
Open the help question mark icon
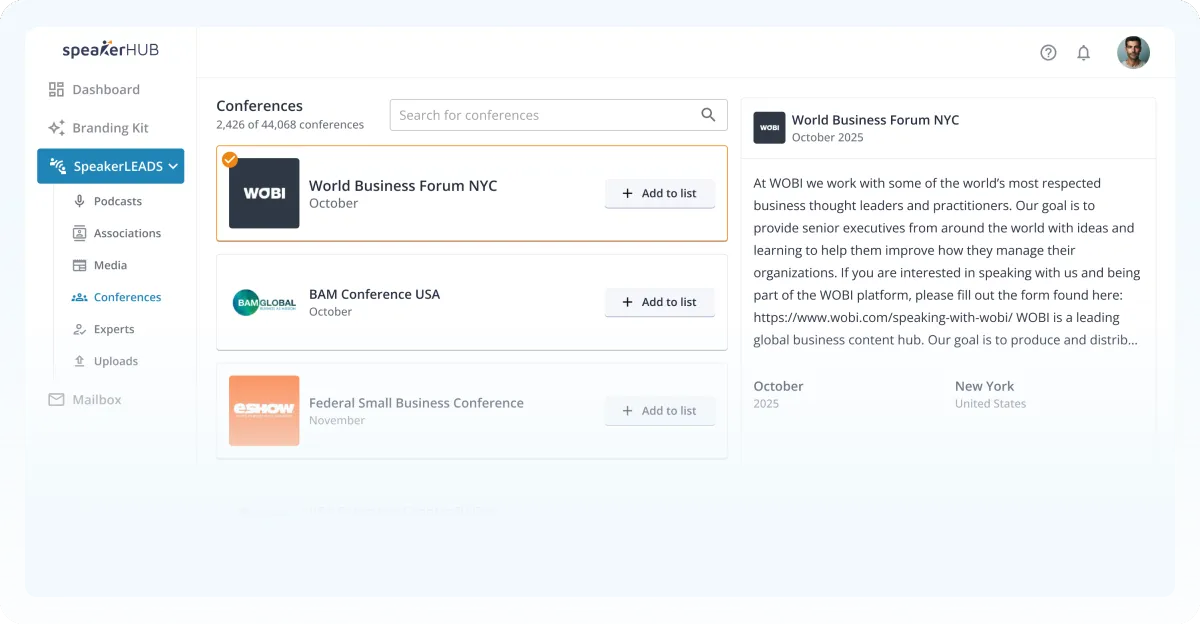pos(1048,53)
